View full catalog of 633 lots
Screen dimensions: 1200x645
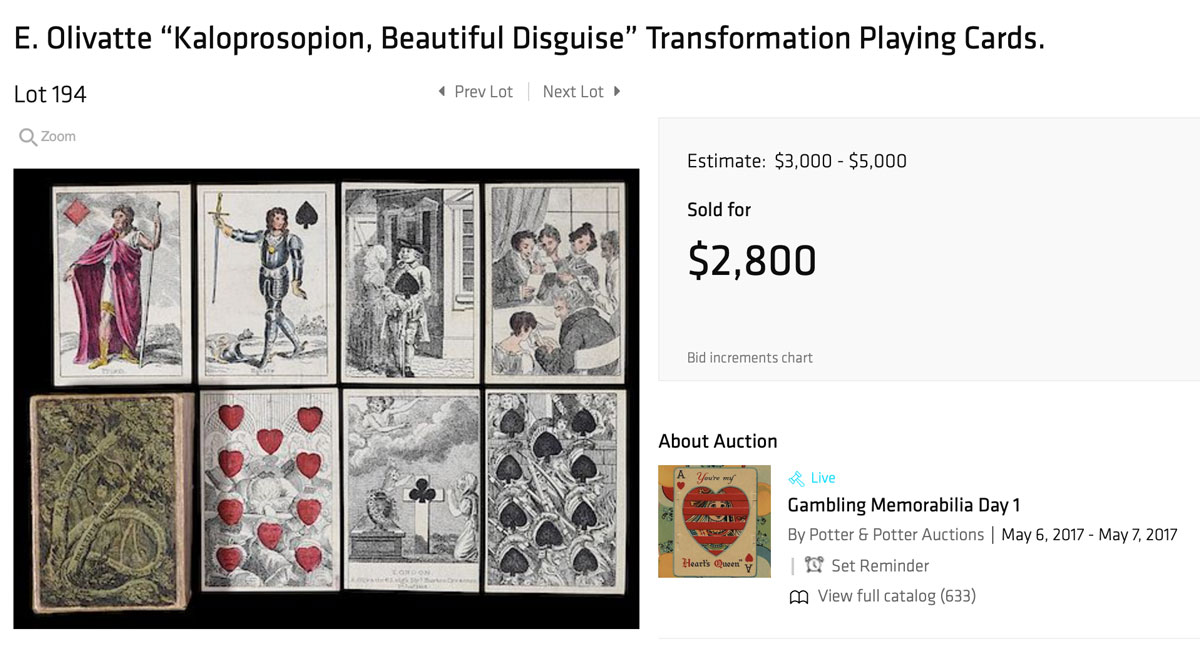[x=896, y=597]
